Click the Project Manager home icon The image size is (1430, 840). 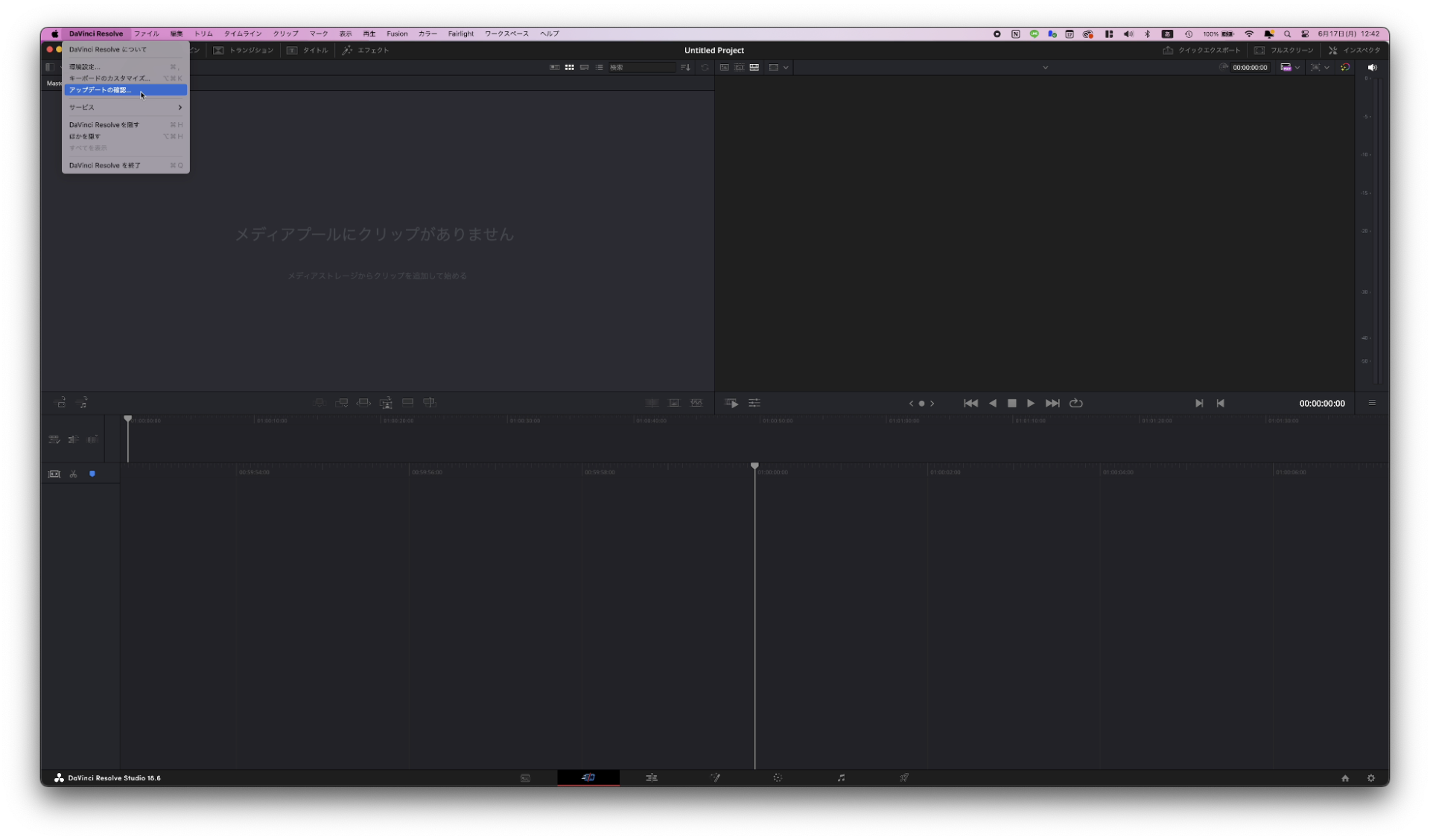[1345, 777]
